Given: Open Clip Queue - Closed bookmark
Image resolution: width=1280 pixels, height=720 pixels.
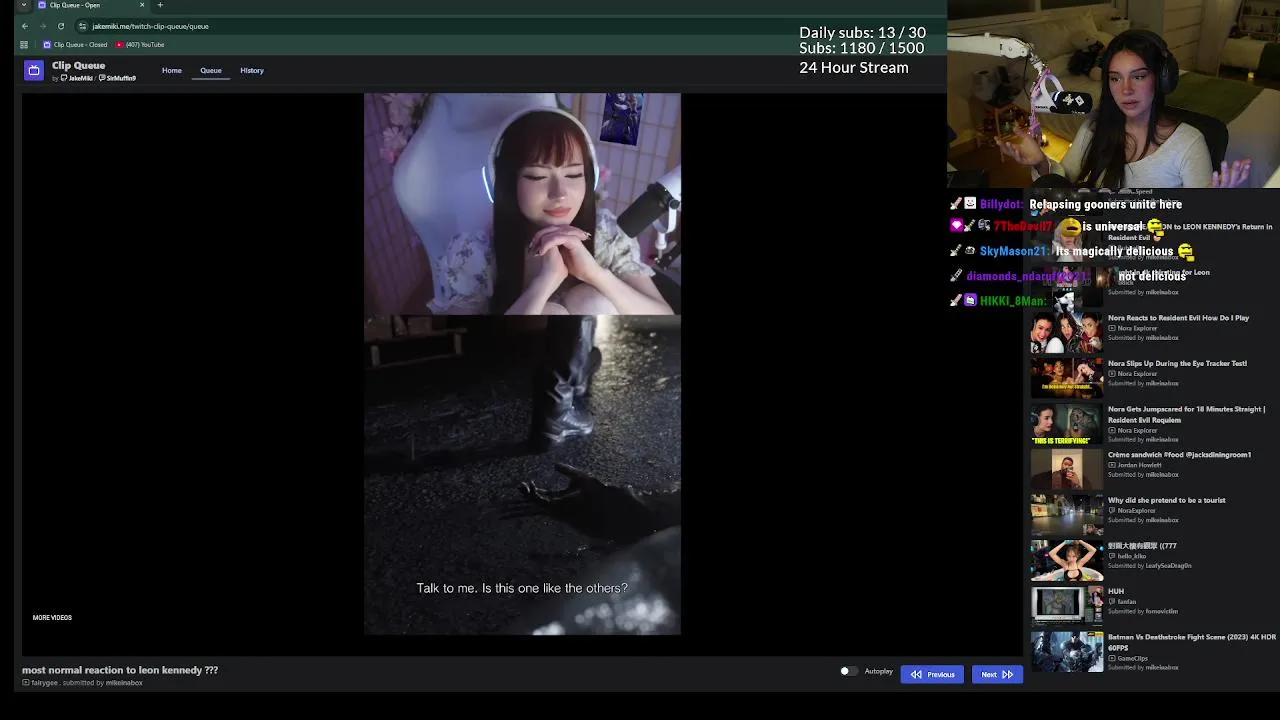Looking at the screenshot, I should coord(75,44).
